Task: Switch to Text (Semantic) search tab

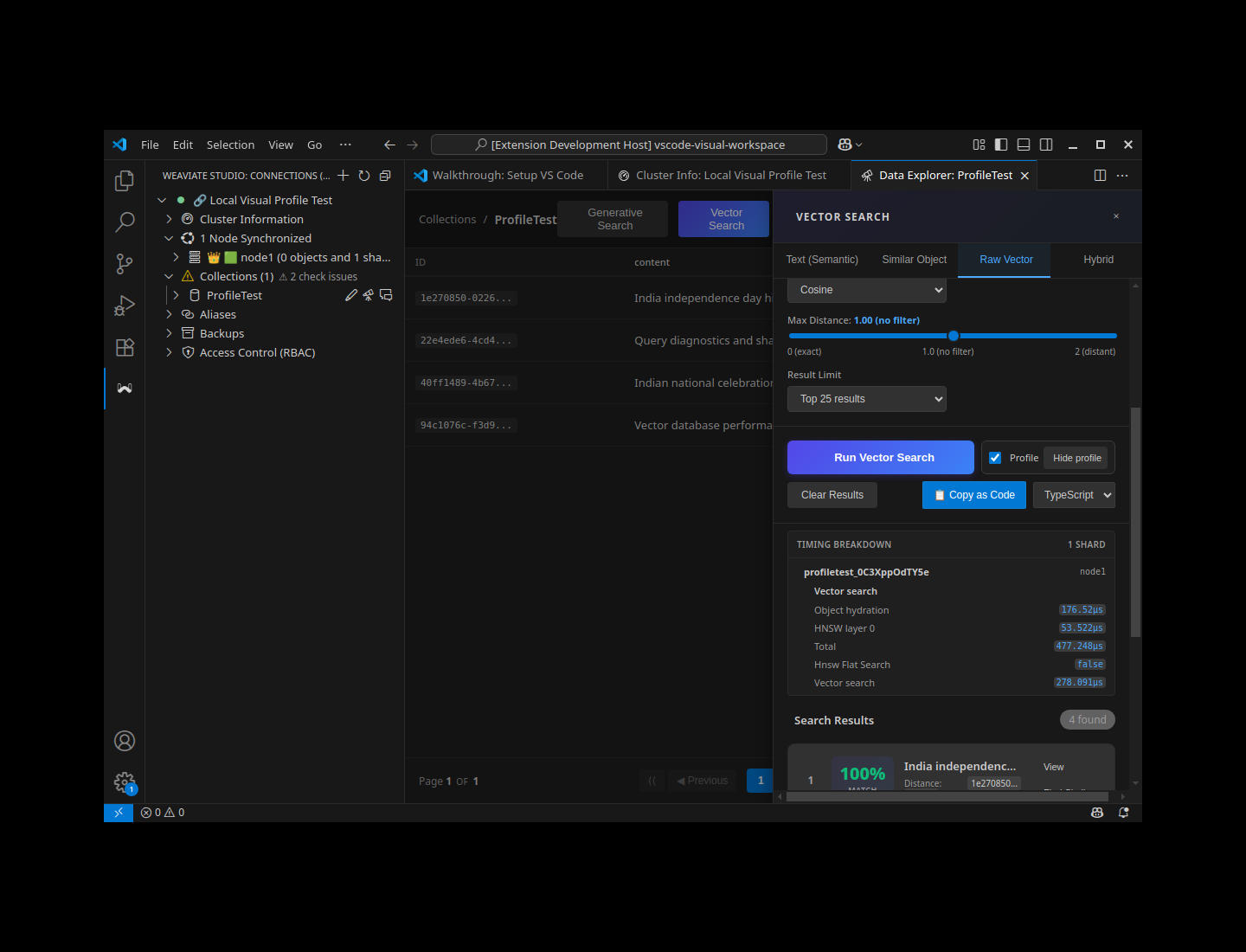Action: [822, 260]
